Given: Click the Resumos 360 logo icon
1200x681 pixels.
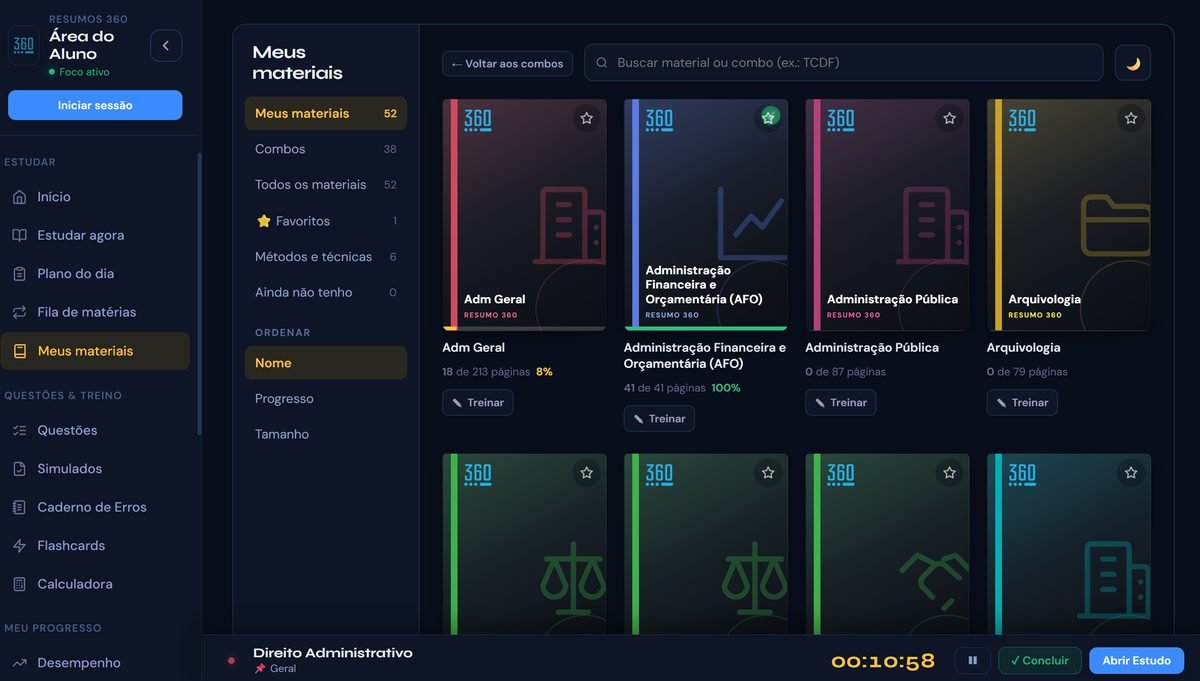Looking at the screenshot, I should (x=24, y=45).
